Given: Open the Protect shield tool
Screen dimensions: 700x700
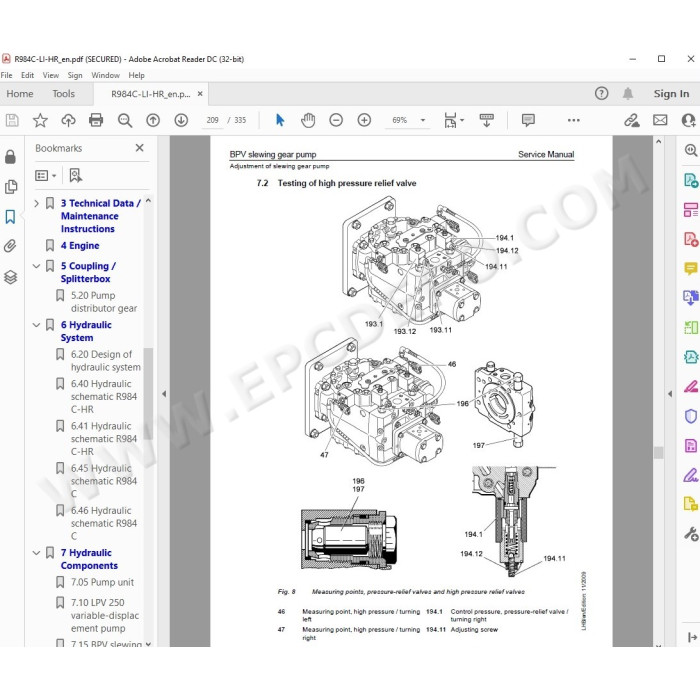Looking at the screenshot, I should [691, 416].
